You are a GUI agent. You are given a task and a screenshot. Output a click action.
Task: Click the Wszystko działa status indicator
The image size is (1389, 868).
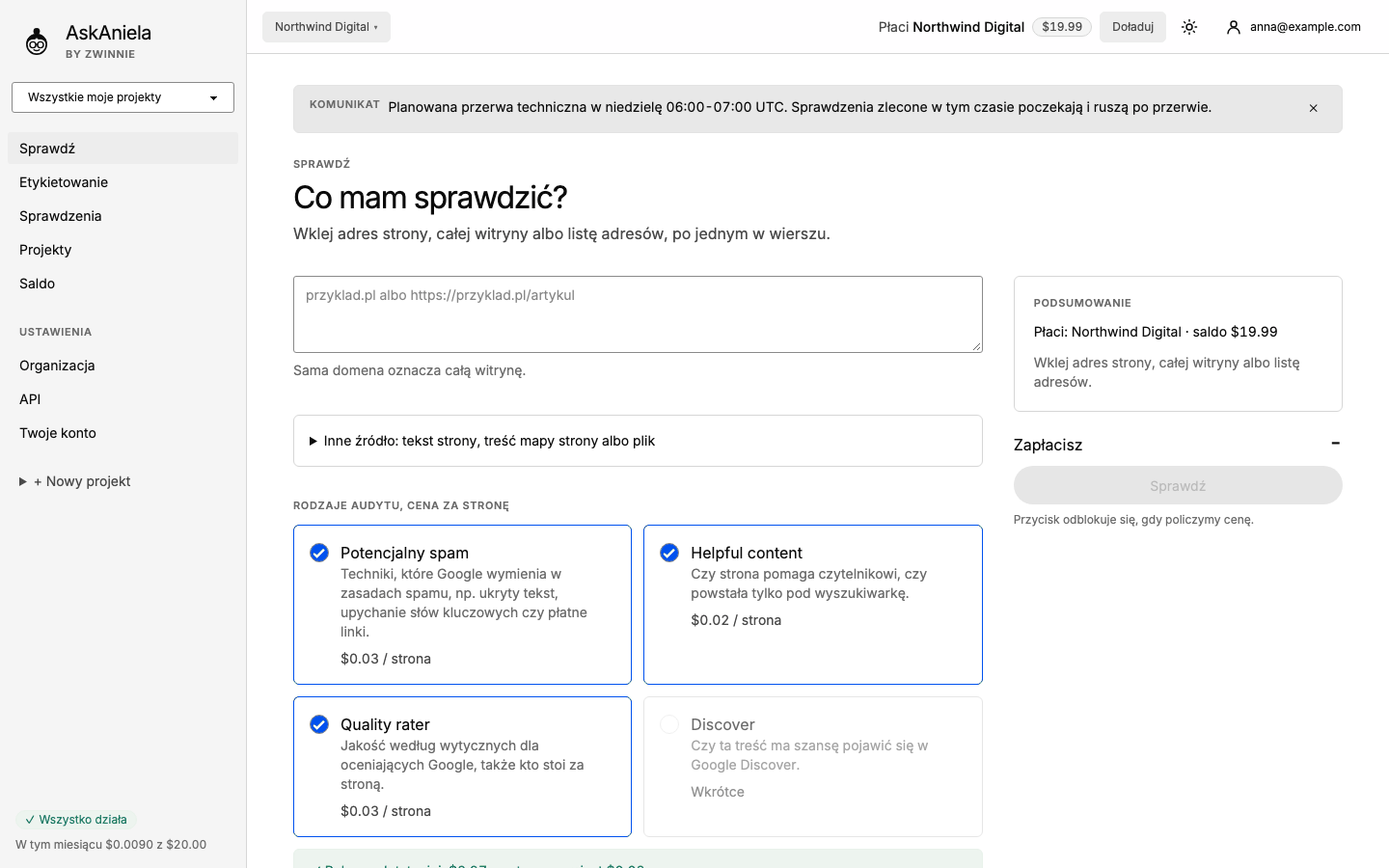pyautogui.click(x=76, y=820)
